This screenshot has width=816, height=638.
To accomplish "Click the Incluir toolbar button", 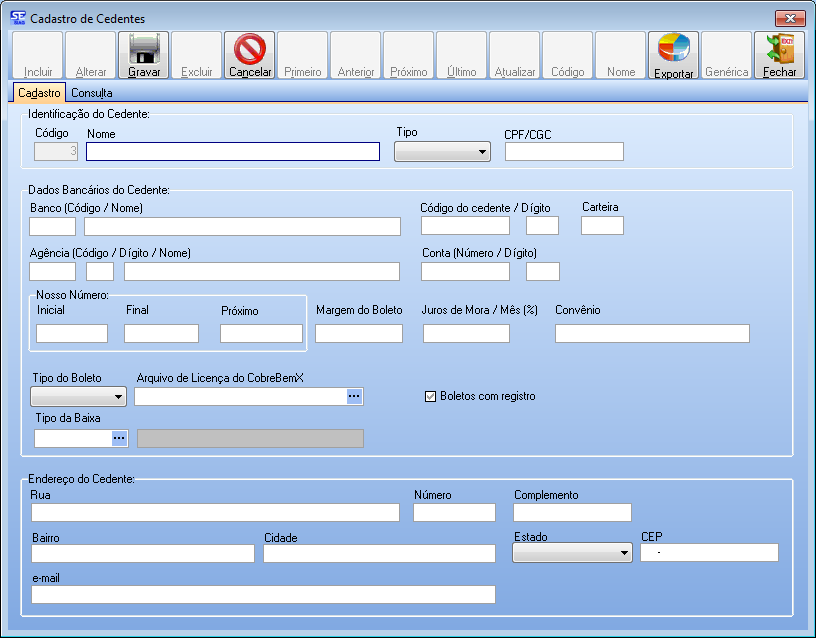I will click(38, 56).
